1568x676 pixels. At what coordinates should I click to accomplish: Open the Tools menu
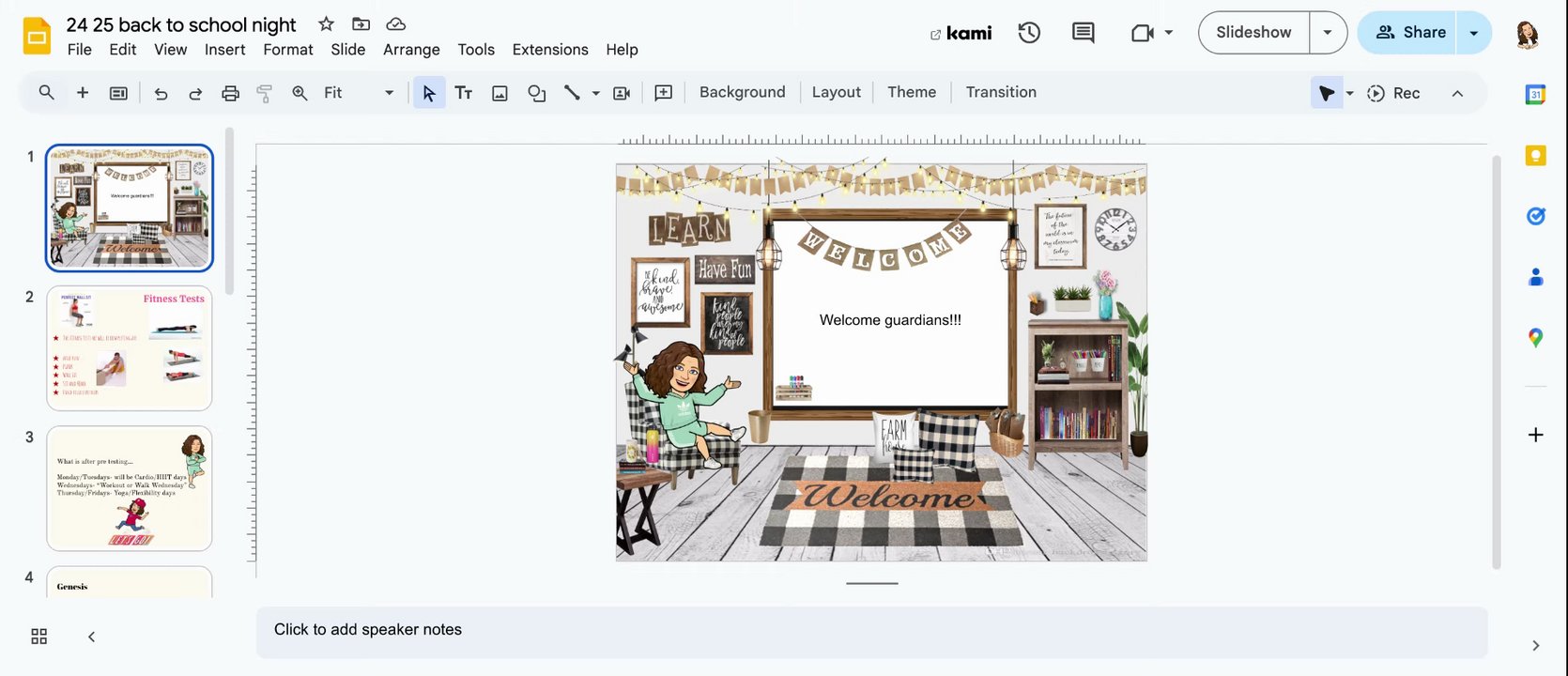[476, 50]
